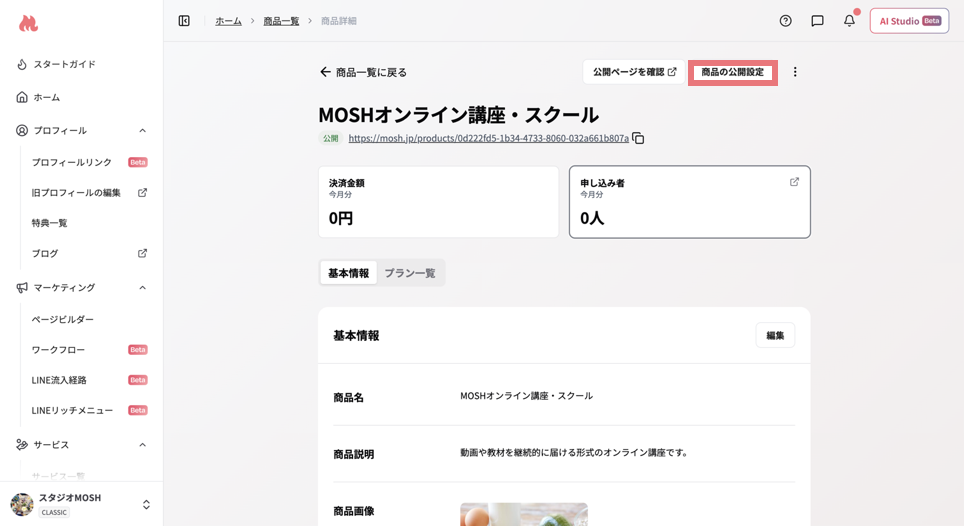Open the mosh.jp product URL link

pos(488,138)
